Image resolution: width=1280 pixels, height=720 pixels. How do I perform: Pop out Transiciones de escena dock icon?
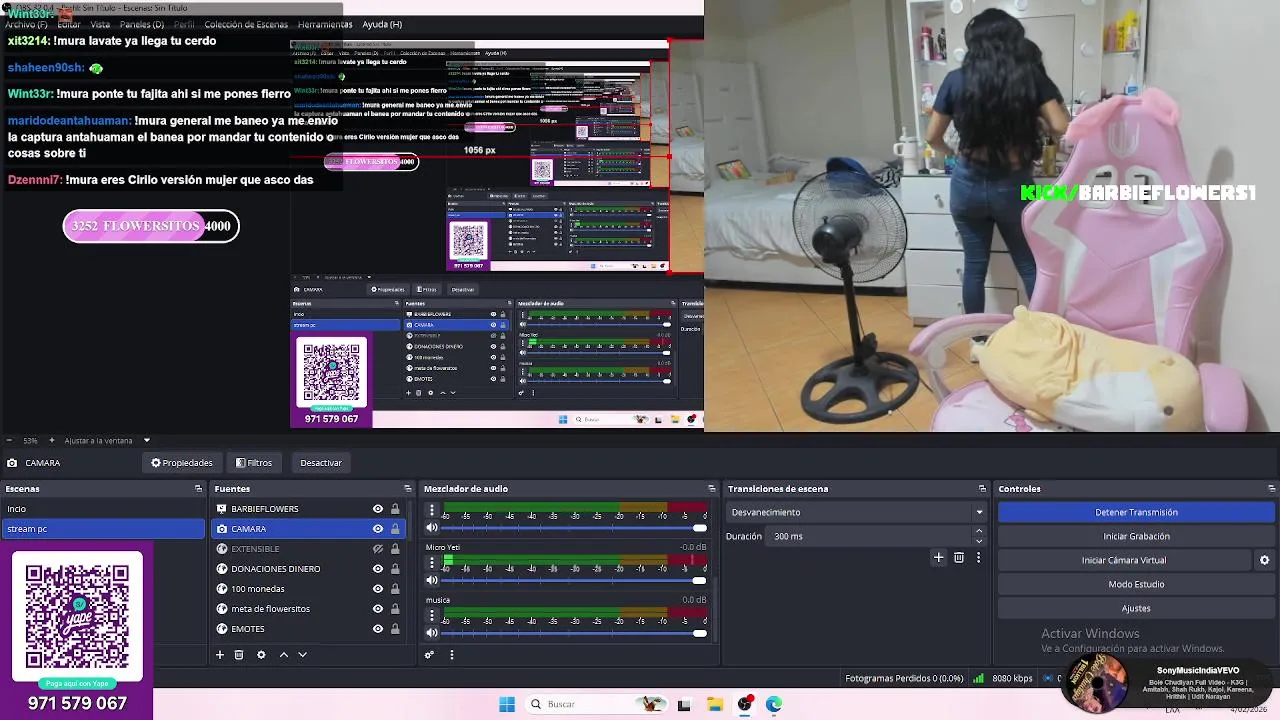point(982,489)
